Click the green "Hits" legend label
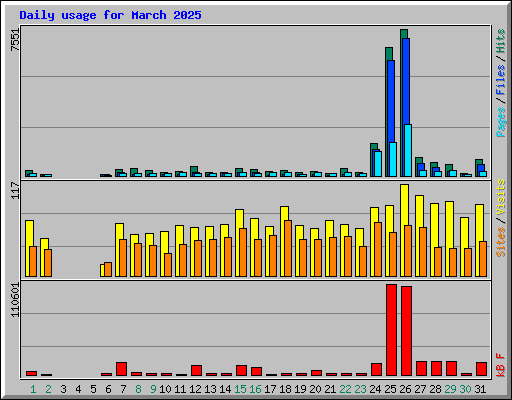 coord(501,41)
